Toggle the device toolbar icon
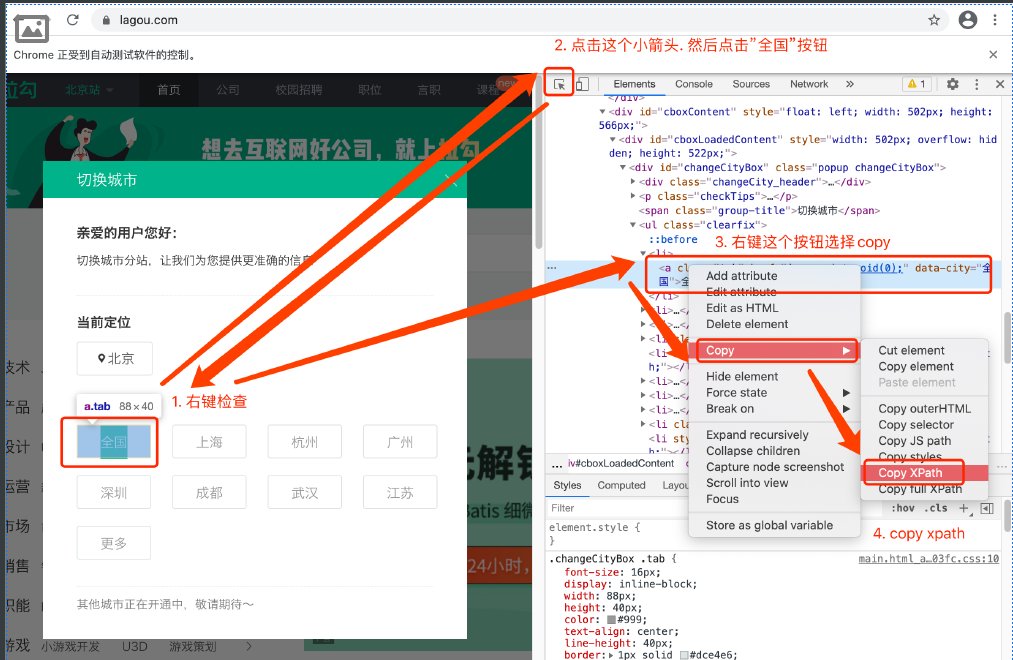This screenshot has width=1013, height=660. [x=582, y=84]
